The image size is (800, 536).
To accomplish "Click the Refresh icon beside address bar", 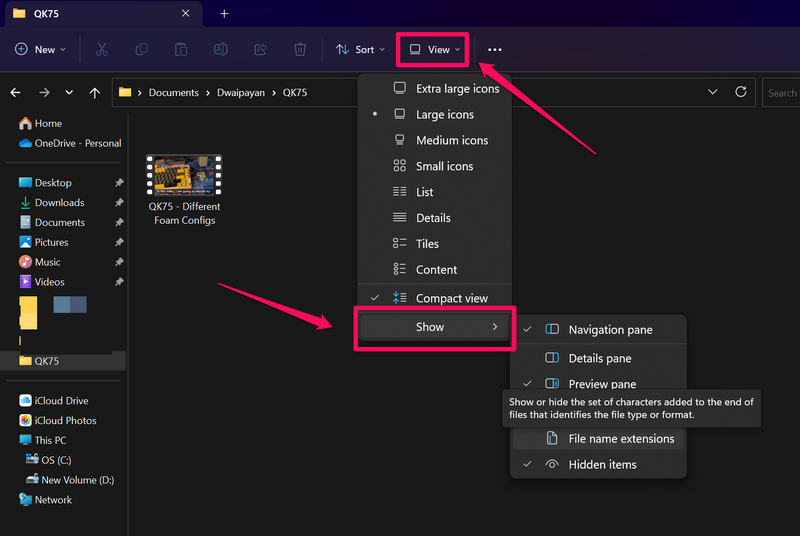I will 741,92.
